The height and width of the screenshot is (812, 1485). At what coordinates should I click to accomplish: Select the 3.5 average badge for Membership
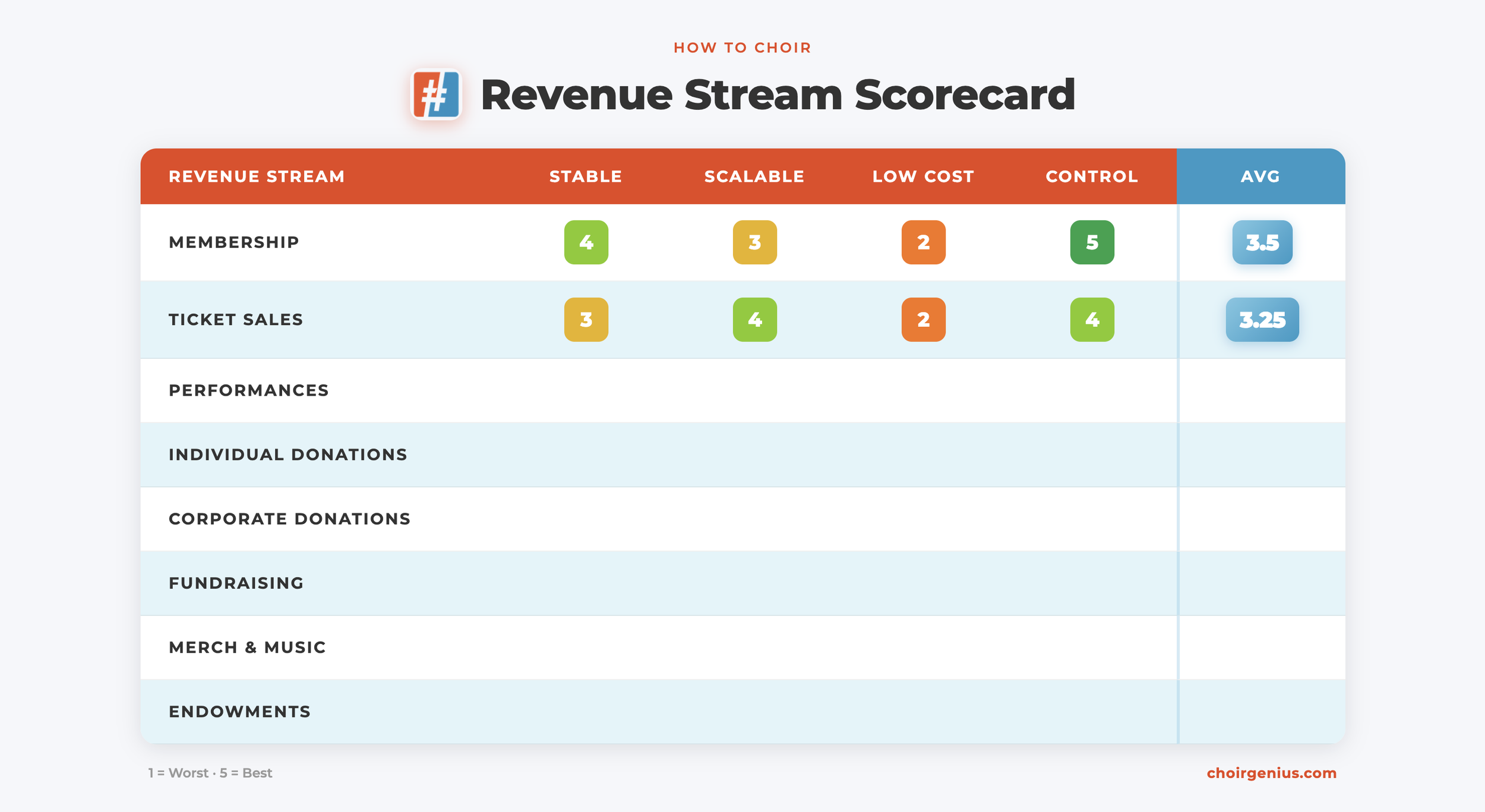1262,242
